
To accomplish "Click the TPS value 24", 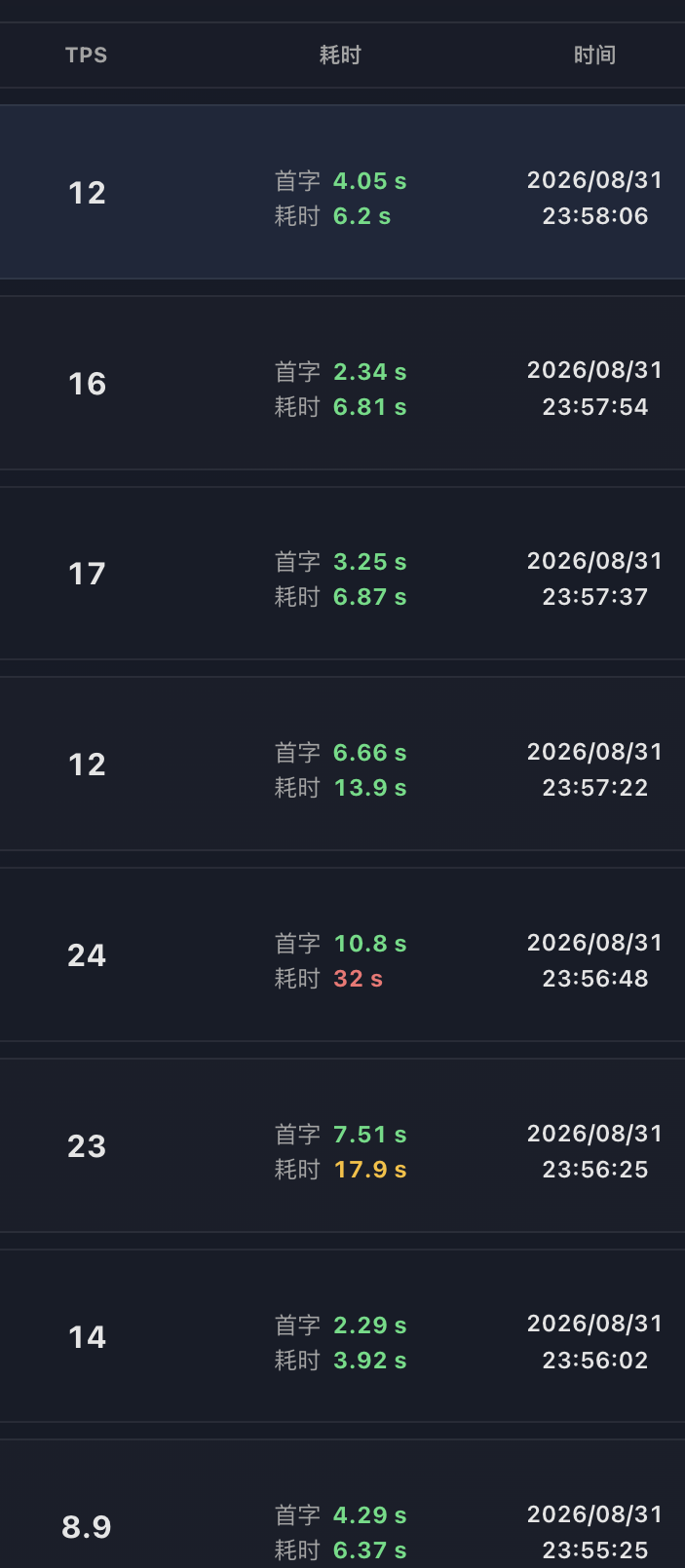I will point(87,955).
